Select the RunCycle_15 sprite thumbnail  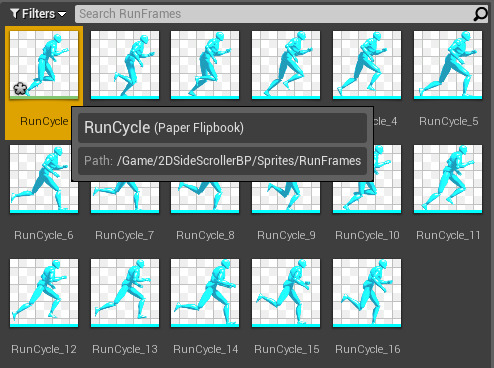tap(286, 293)
